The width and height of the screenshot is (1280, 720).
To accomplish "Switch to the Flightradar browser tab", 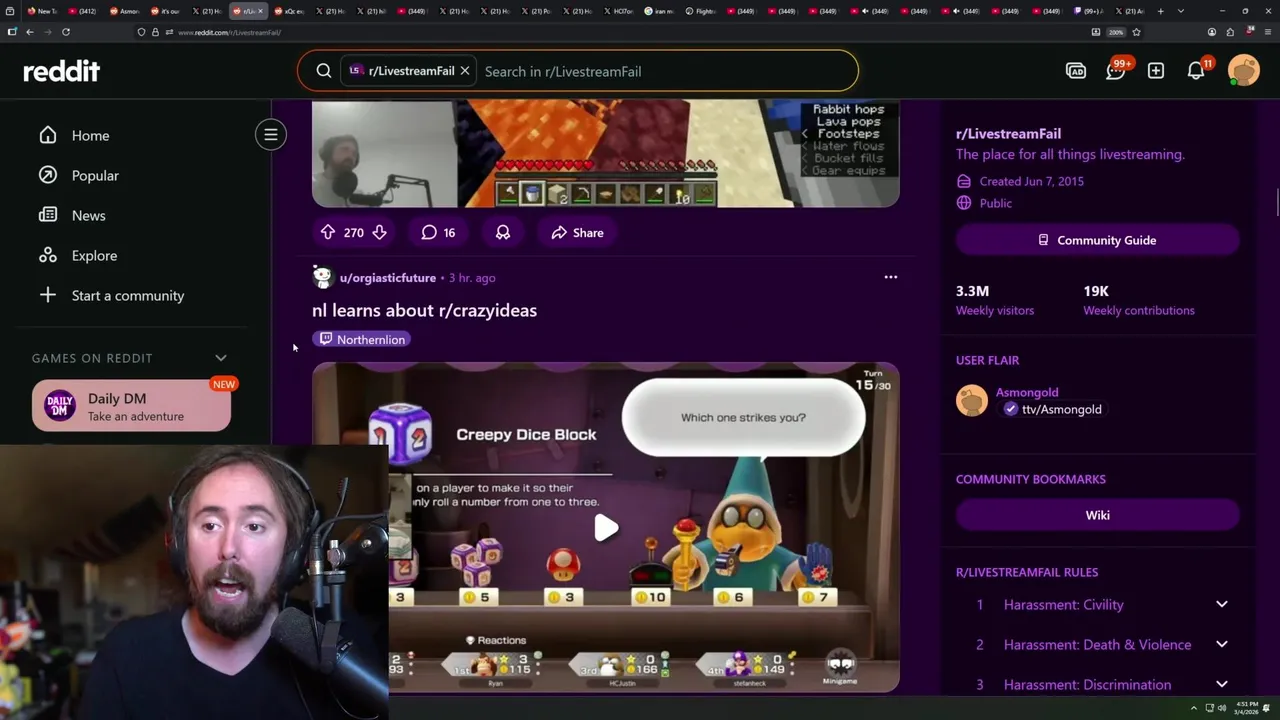I will (x=701, y=11).
